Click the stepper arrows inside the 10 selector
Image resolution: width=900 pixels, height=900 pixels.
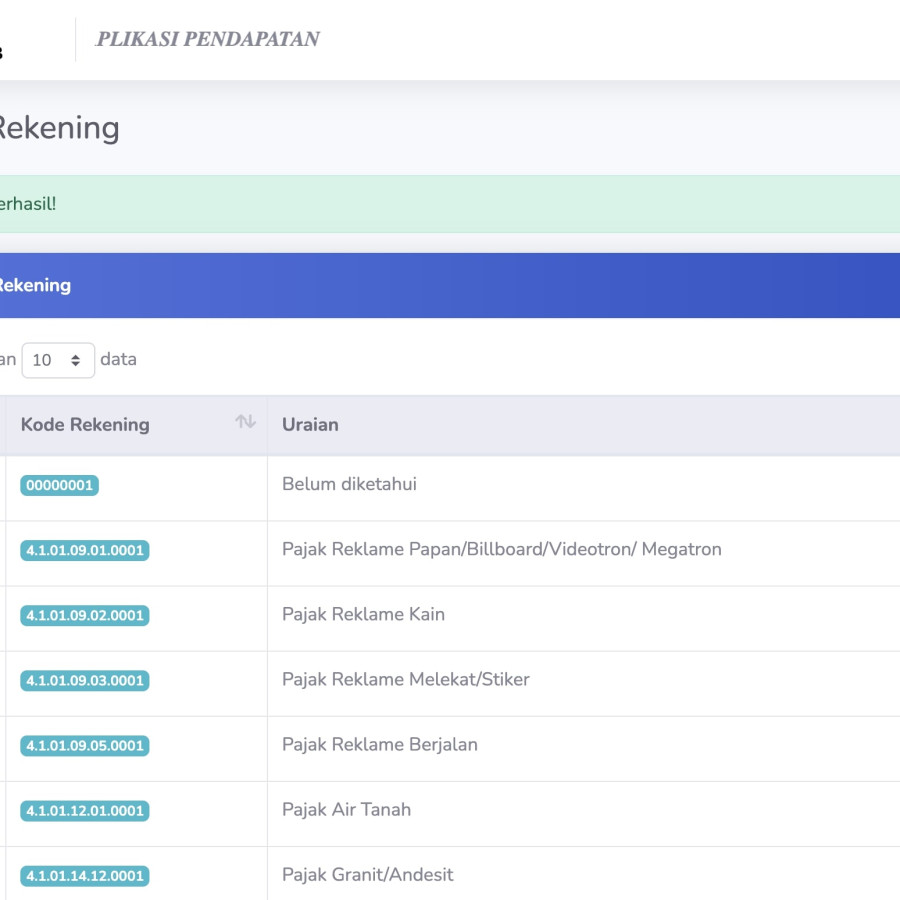coord(77,359)
